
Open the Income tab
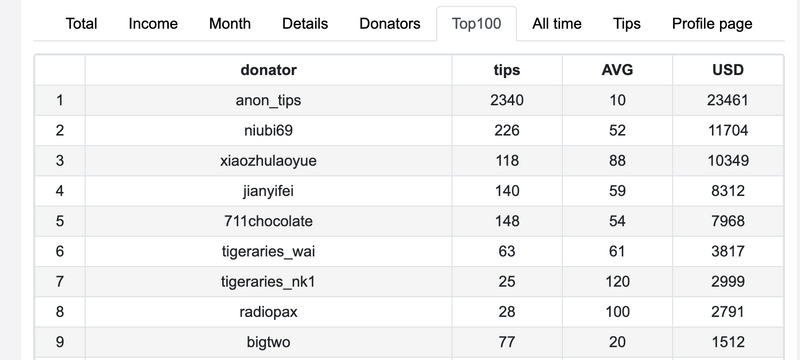tap(153, 24)
